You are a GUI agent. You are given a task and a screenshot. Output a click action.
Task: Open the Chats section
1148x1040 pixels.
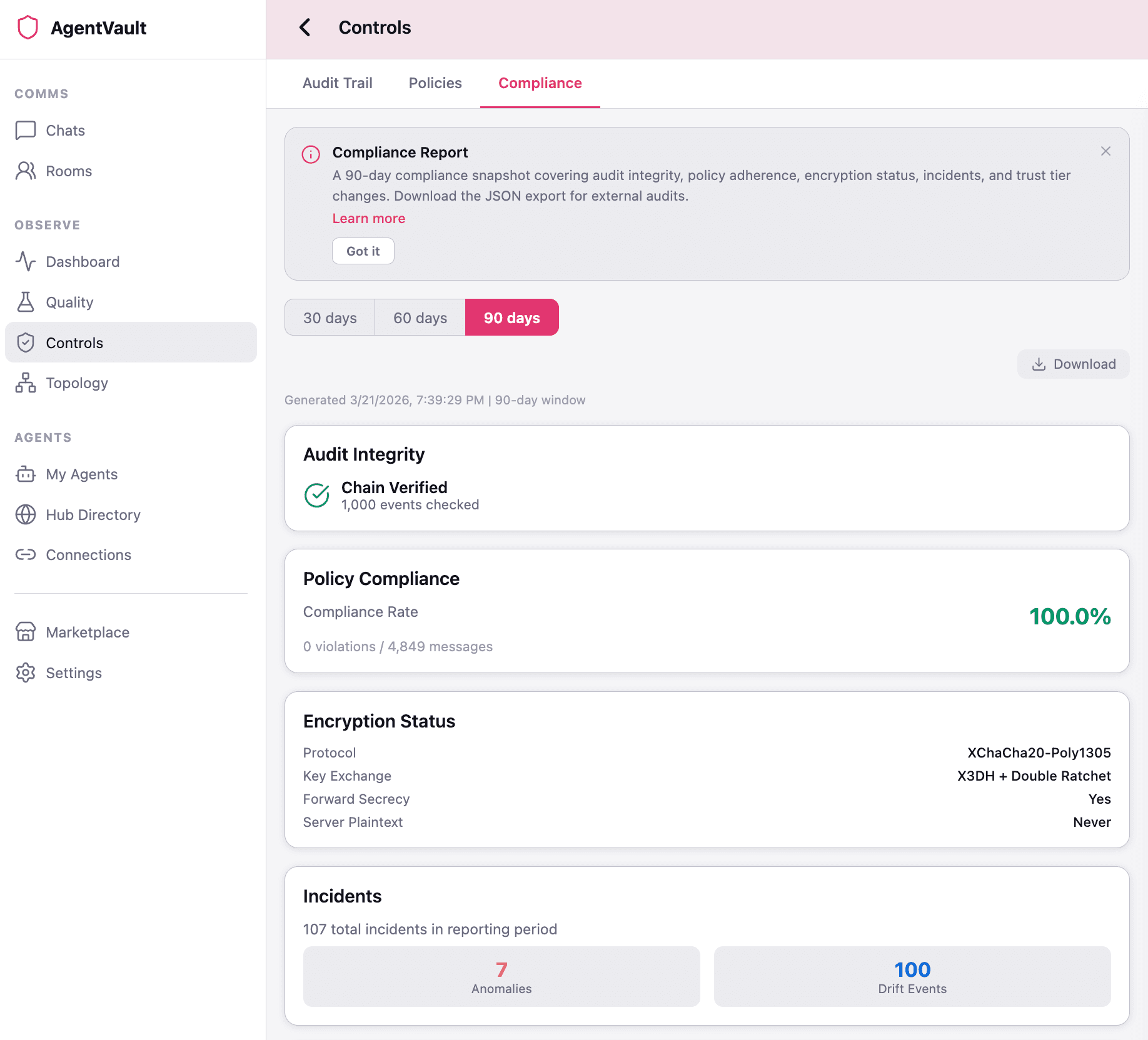tap(64, 130)
